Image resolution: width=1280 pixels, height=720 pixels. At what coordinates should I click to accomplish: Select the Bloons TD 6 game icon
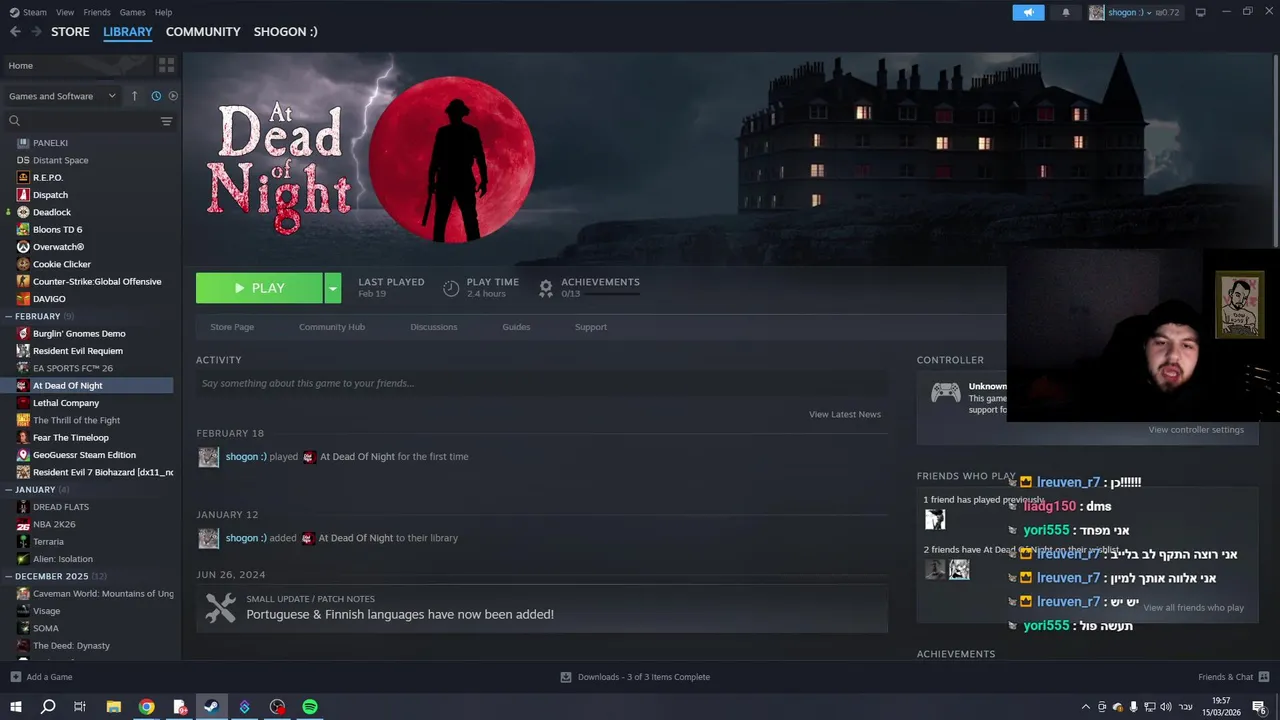coord(23,229)
